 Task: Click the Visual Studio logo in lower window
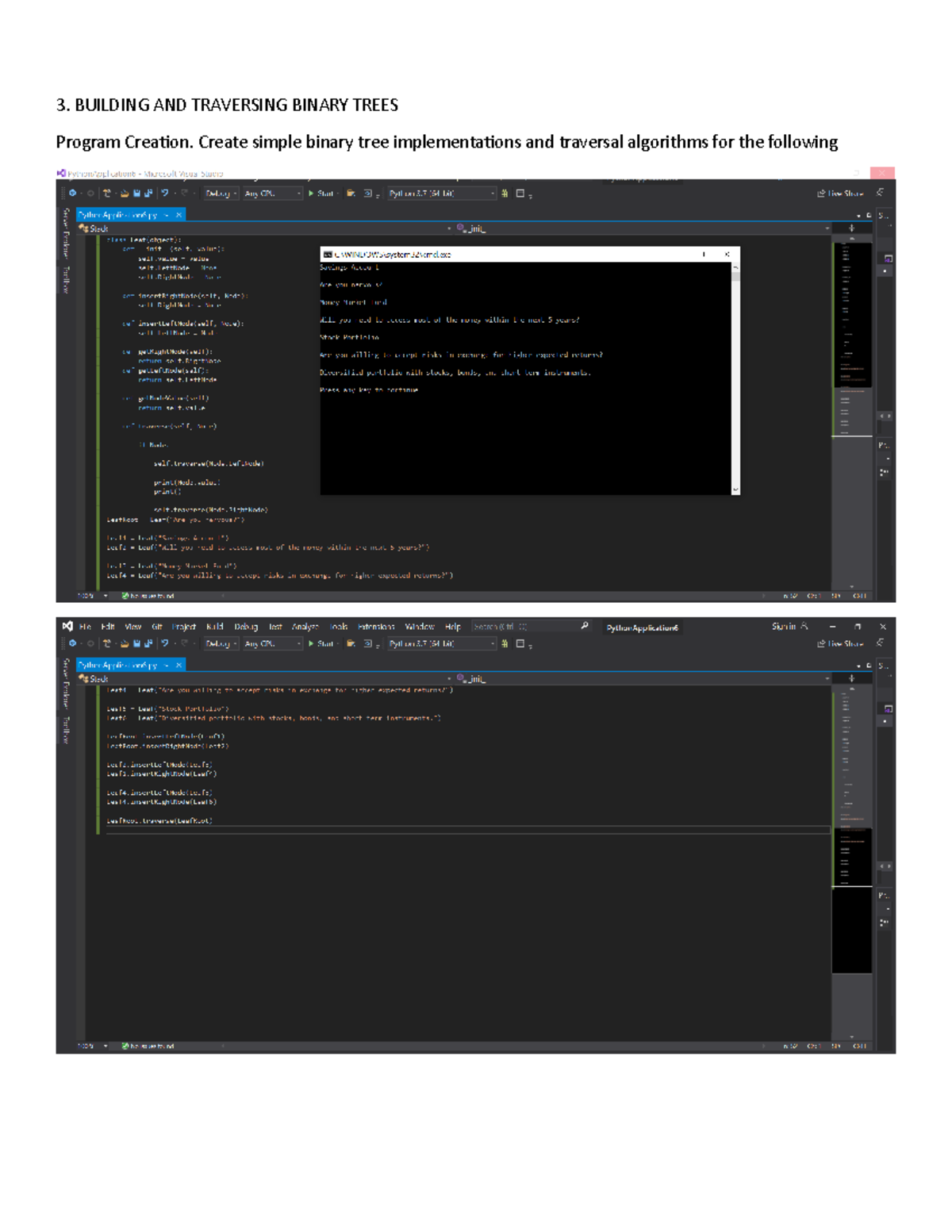(x=67, y=626)
